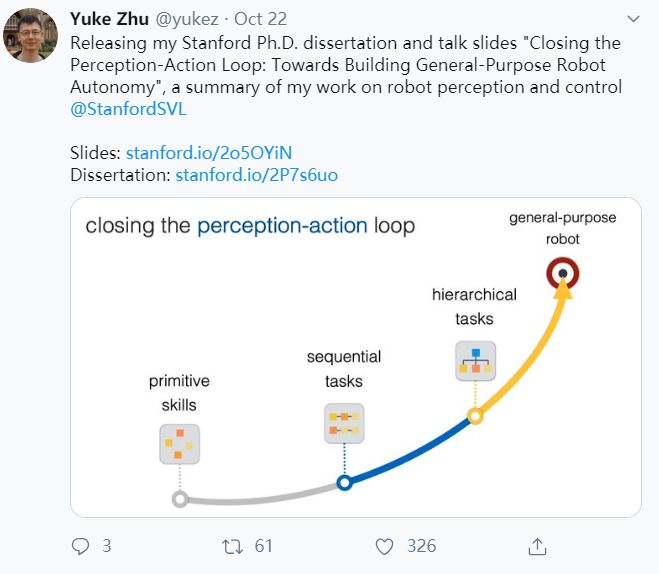659x574 pixels.
Task: Open the share upload icon
Action: point(537,546)
